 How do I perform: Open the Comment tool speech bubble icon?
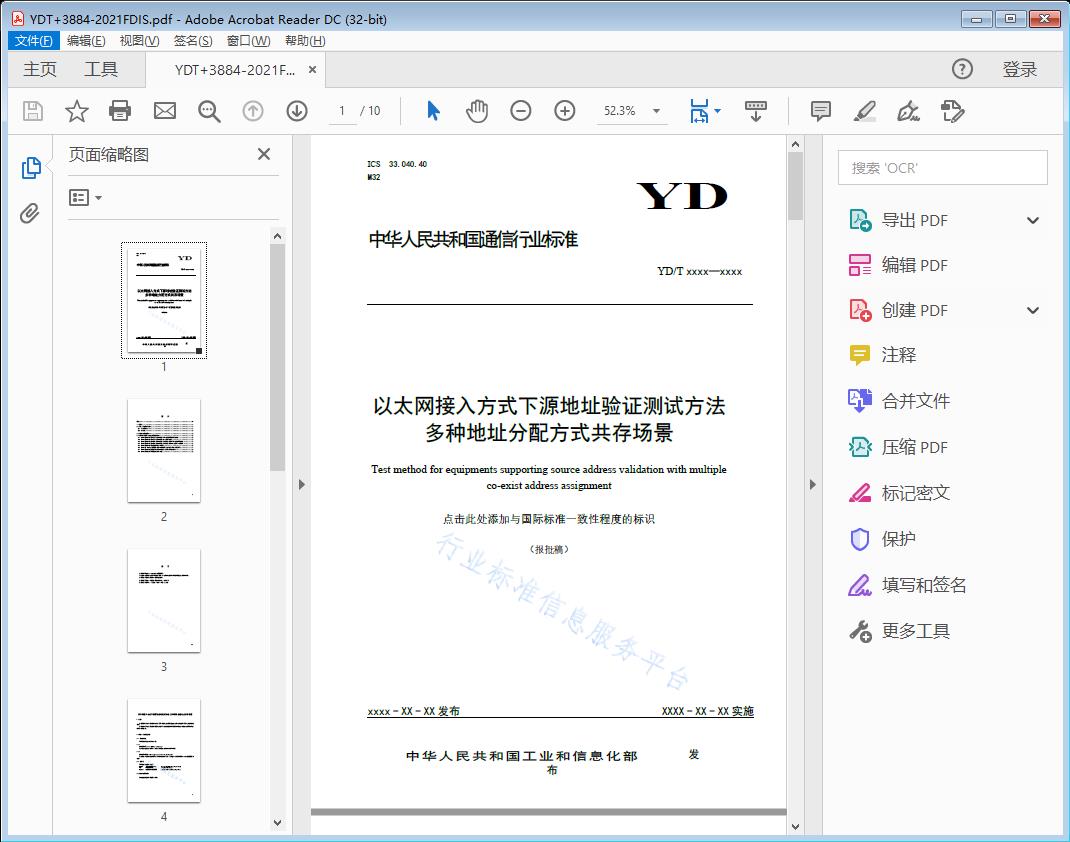(820, 111)
